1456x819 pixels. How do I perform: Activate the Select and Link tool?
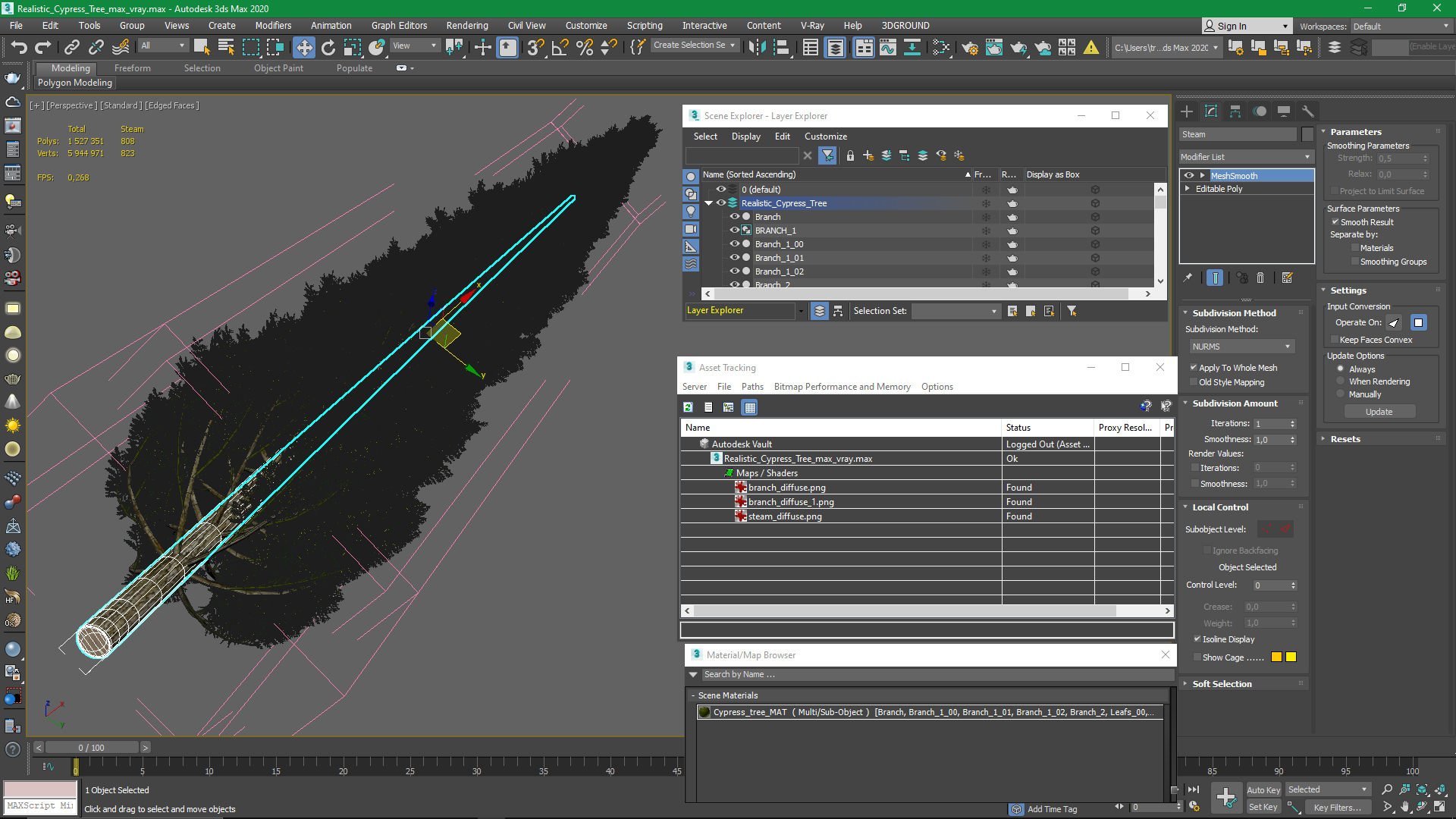tap(72, 47)
